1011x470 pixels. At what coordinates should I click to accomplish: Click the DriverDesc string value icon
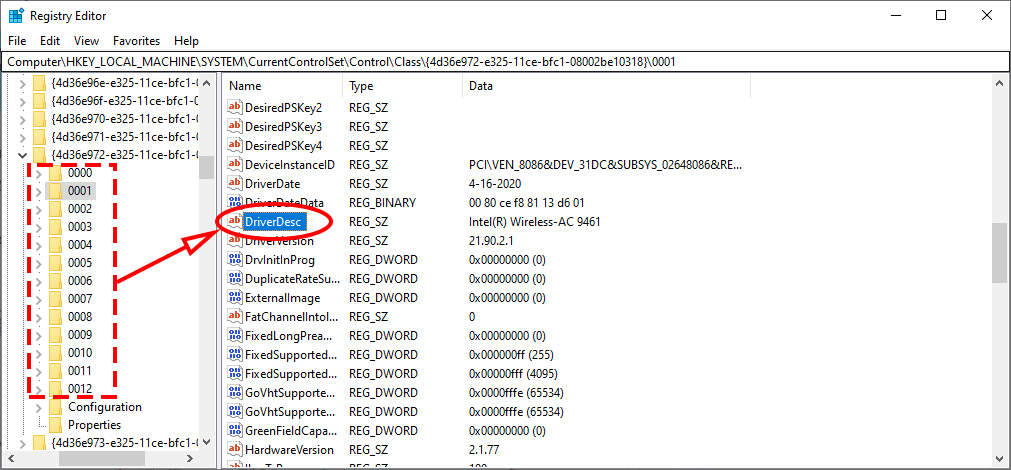[235, 221]
